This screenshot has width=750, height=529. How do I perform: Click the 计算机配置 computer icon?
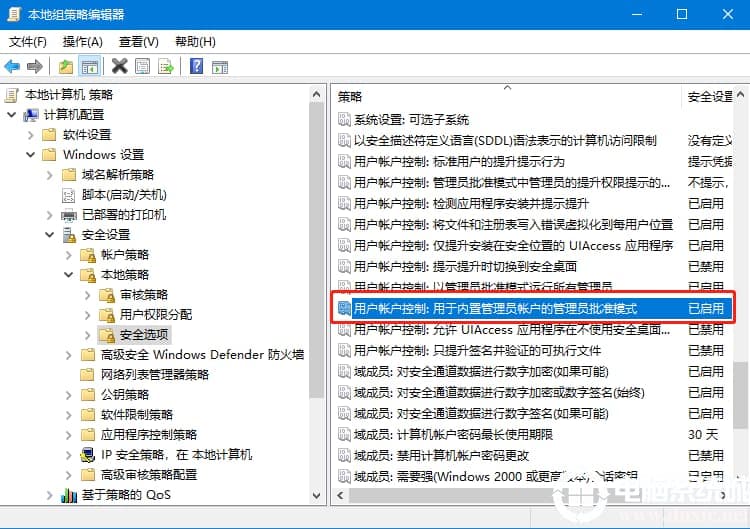point(31,115)
